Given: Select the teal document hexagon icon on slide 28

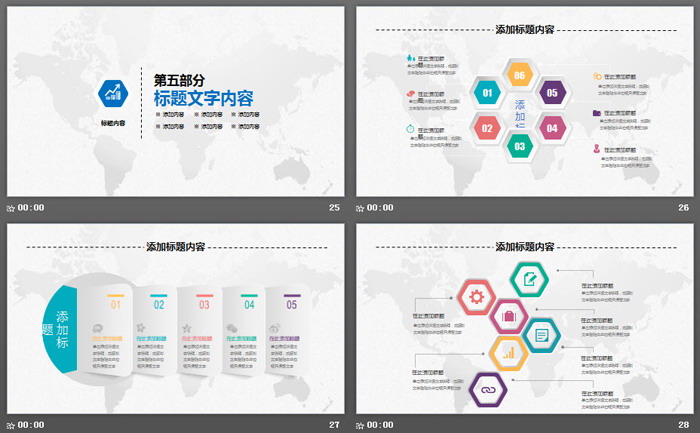Looking at the screenshot, I should tap(541, 335).
